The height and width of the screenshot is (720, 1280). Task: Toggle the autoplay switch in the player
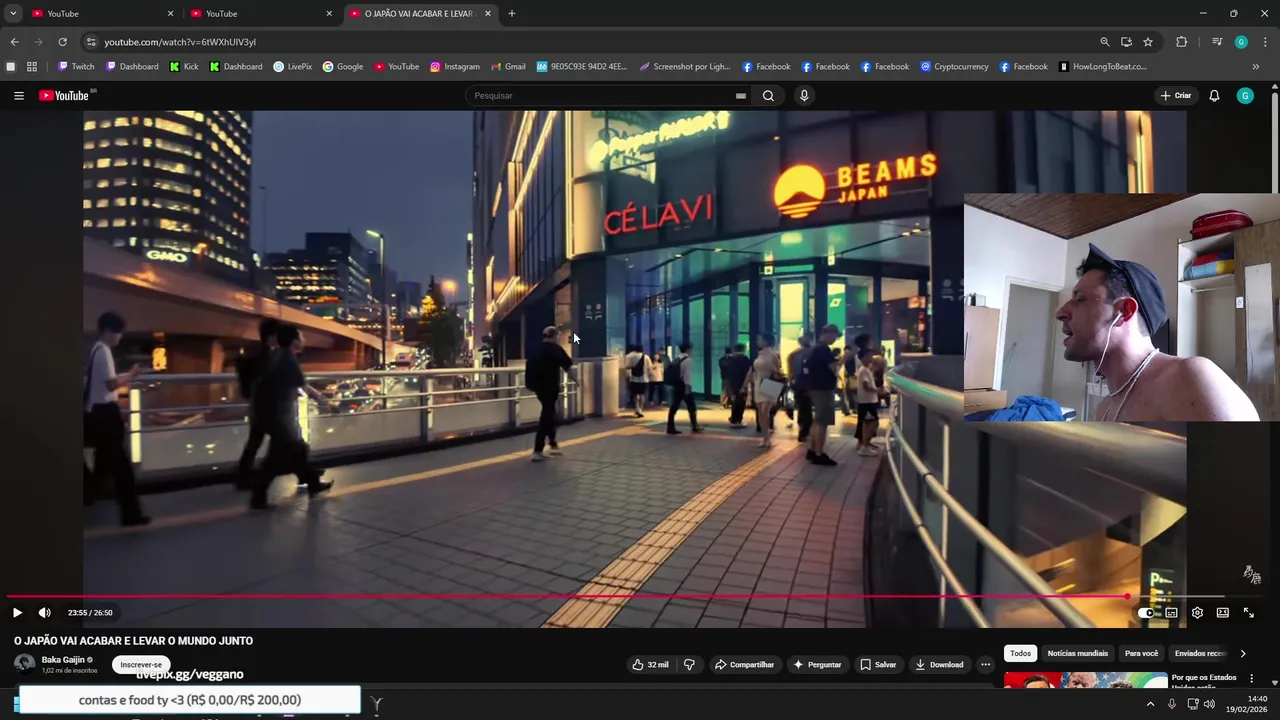(1146, 613)
